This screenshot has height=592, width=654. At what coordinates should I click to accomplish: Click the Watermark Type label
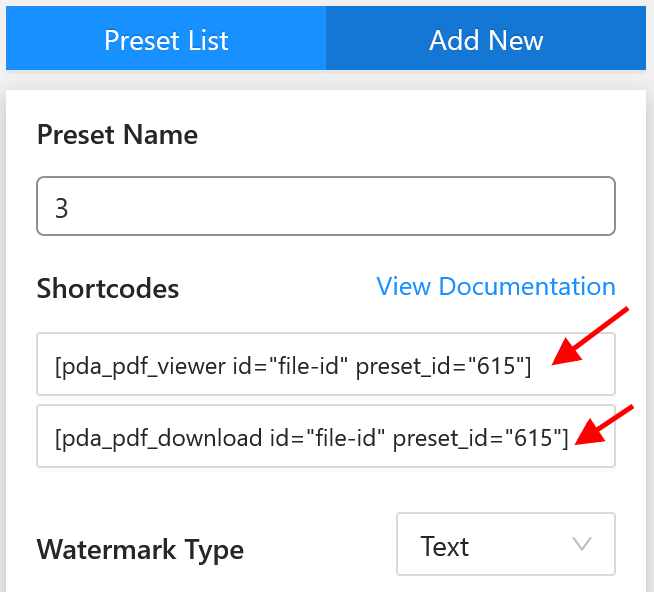click(x=140, y=549)
